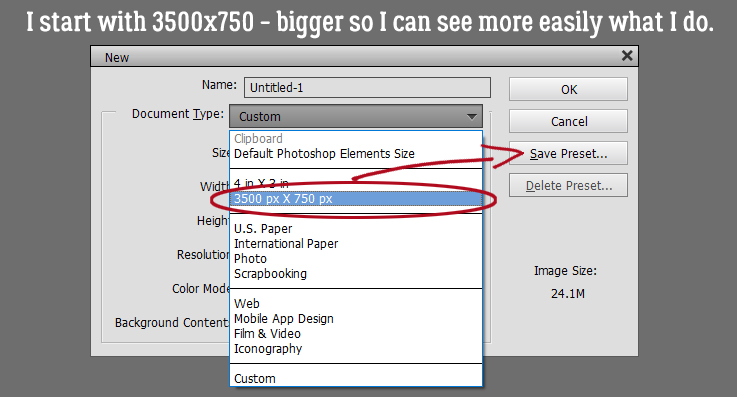Select Iconography from the list

[356, 349]
